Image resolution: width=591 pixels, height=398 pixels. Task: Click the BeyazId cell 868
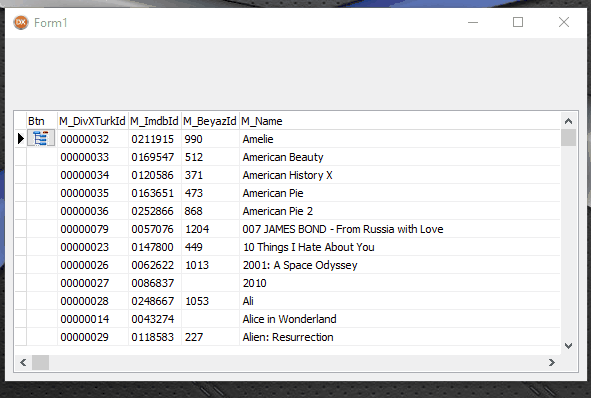tap(210, 211)
